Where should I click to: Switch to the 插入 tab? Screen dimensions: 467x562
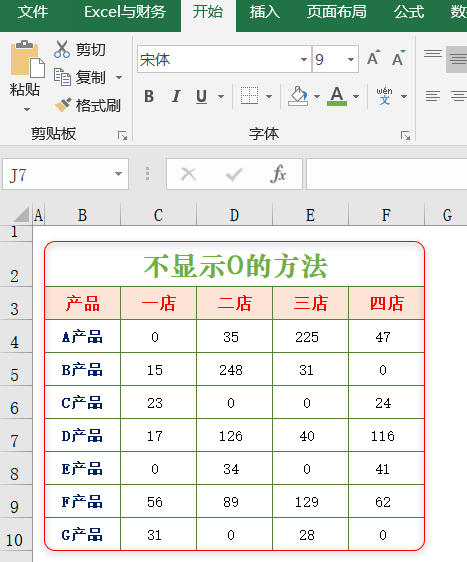coord(265,12)
